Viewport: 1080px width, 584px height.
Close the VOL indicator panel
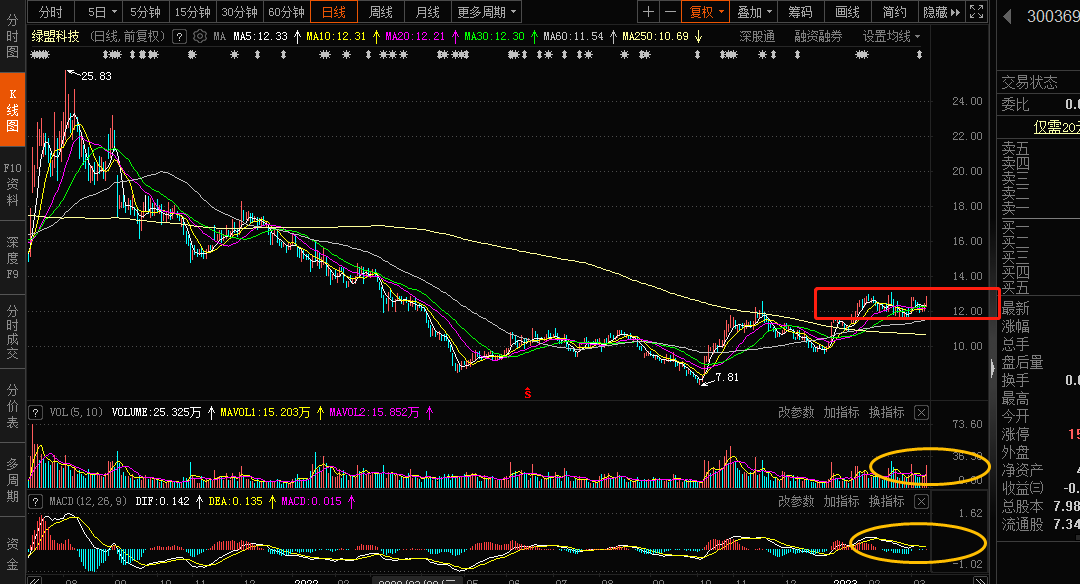click(x=921, y=413)
